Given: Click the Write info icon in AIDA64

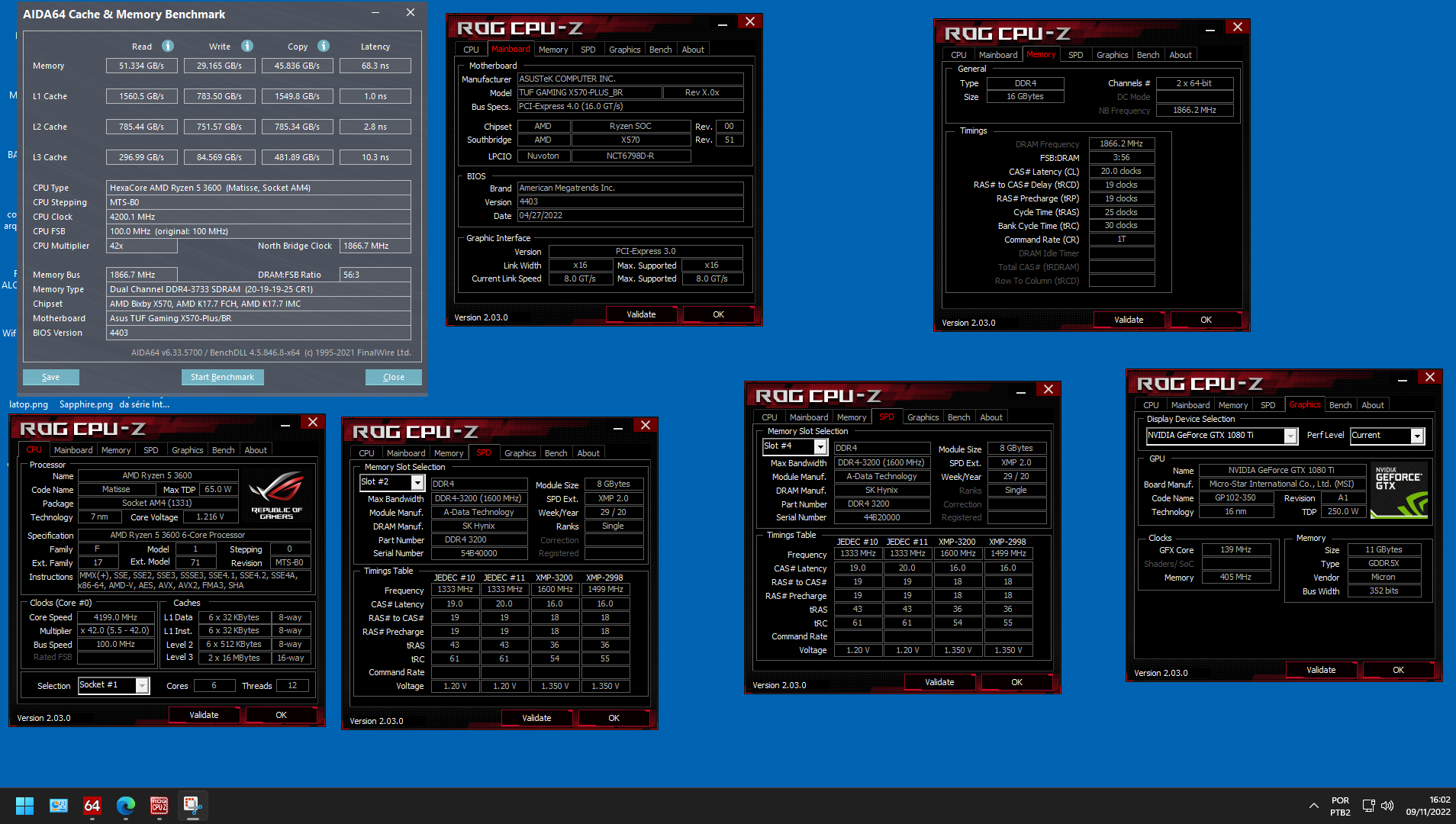Looking at the screenshot, I should coord(247,46).
